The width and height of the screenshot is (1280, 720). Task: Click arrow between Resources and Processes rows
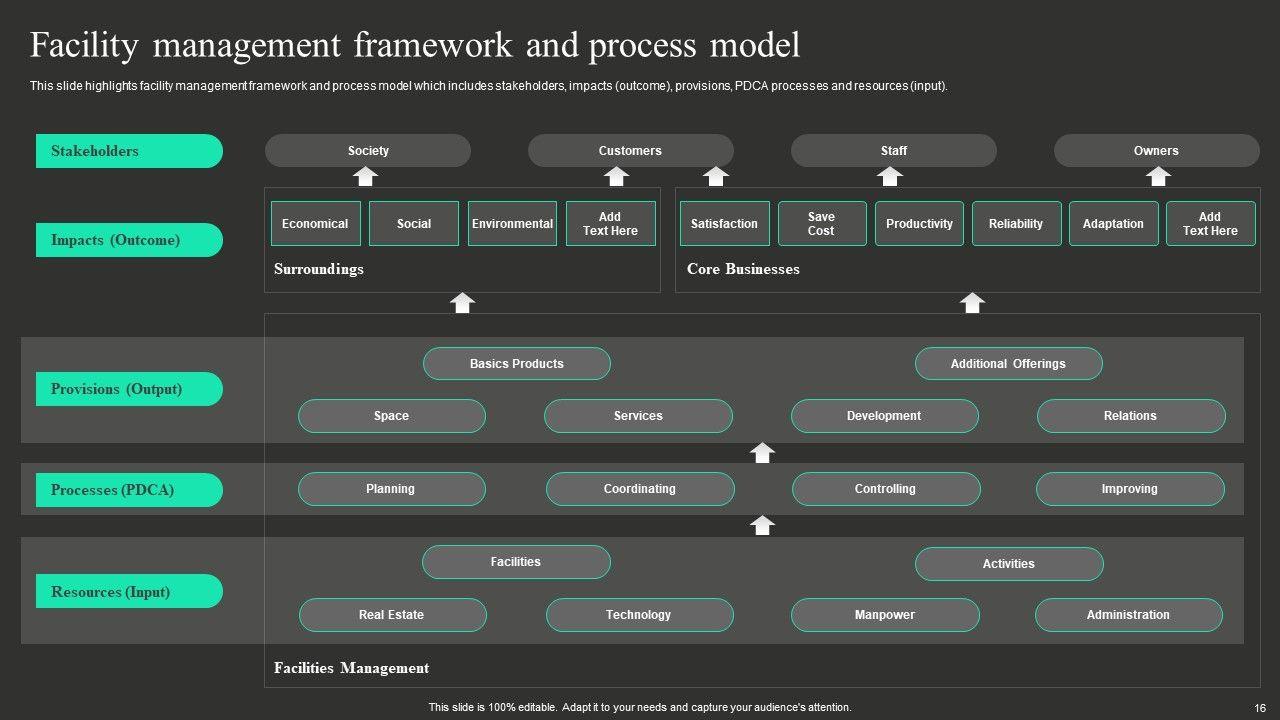(x=762, y=525)
